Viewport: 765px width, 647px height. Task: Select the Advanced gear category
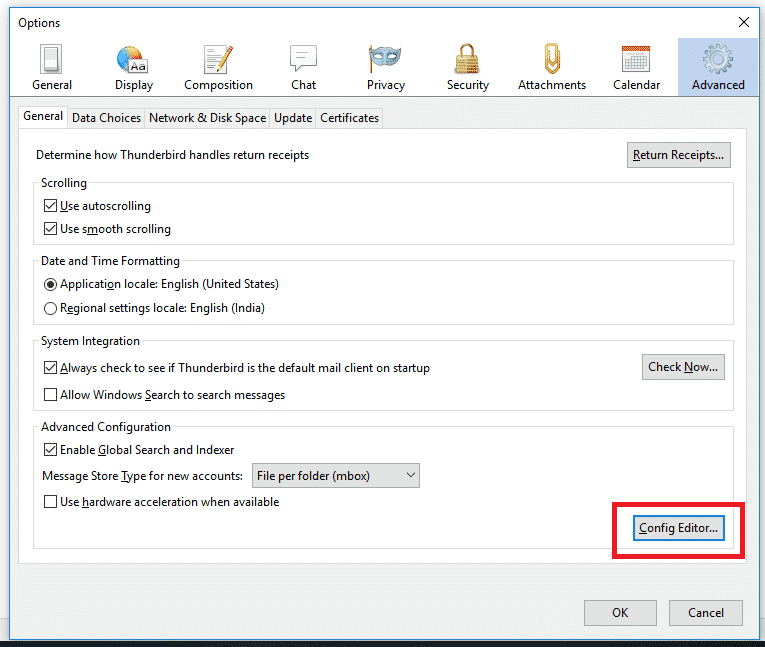[x=718, y=67]
